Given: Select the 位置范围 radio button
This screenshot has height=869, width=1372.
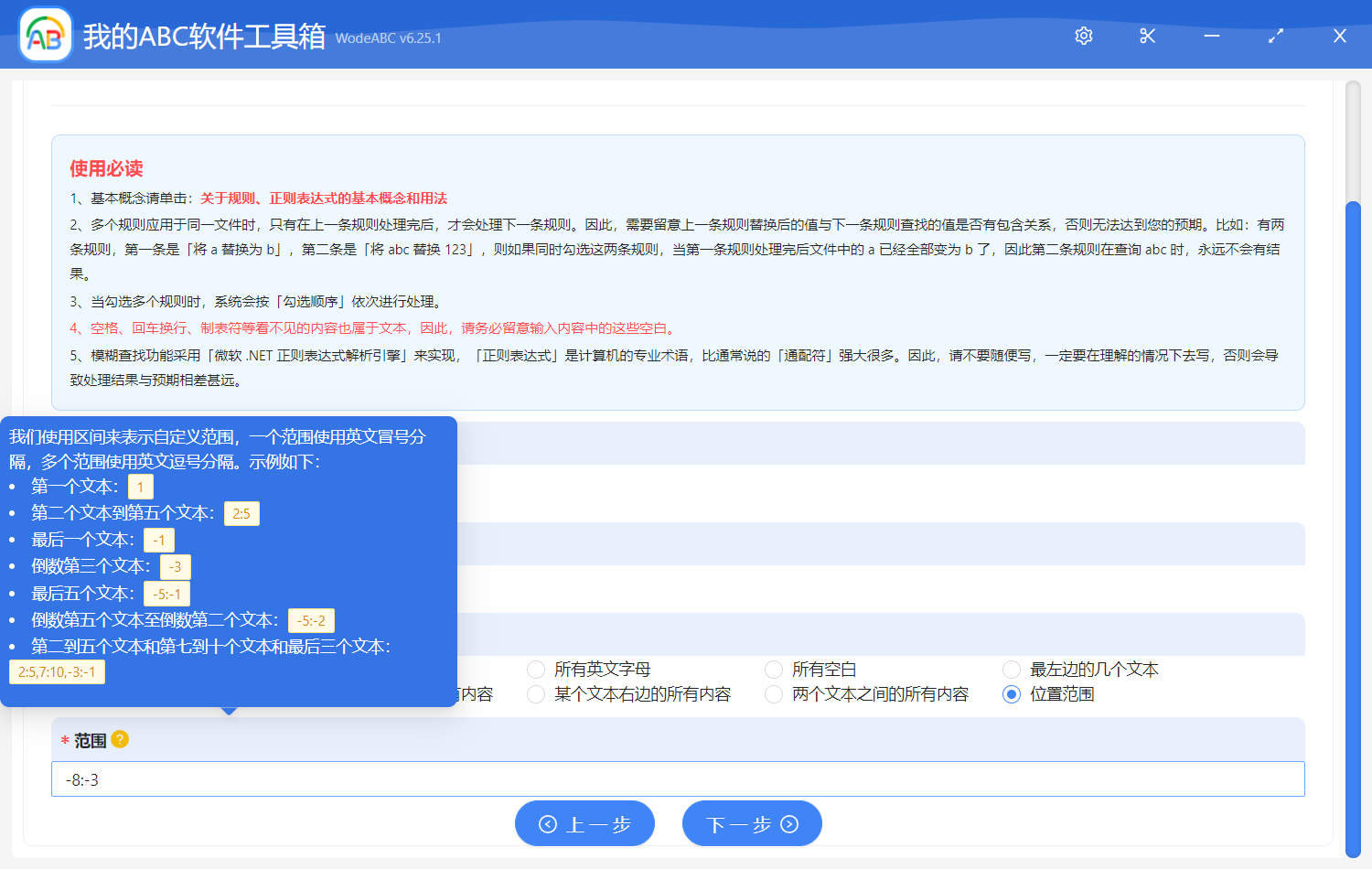Looking at the screenshot, I should tap(1011, 694).
